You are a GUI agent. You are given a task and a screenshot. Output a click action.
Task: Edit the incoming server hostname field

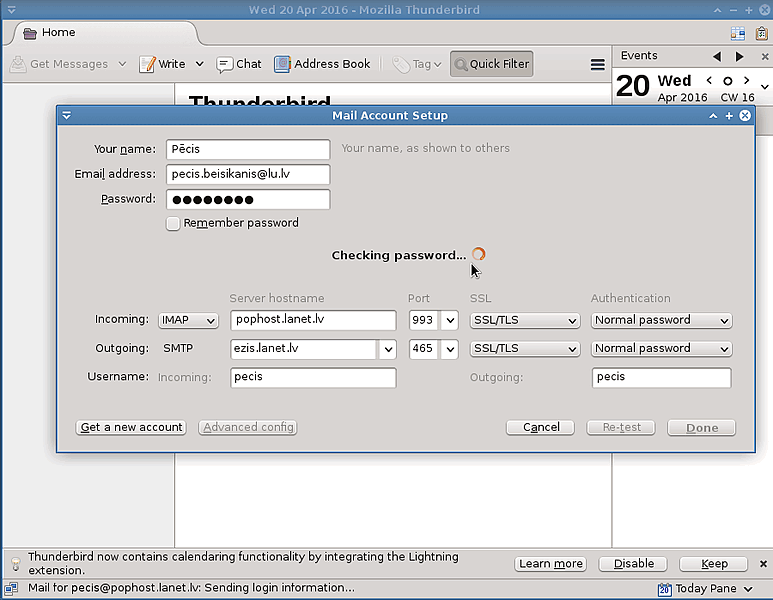point(313,320)
